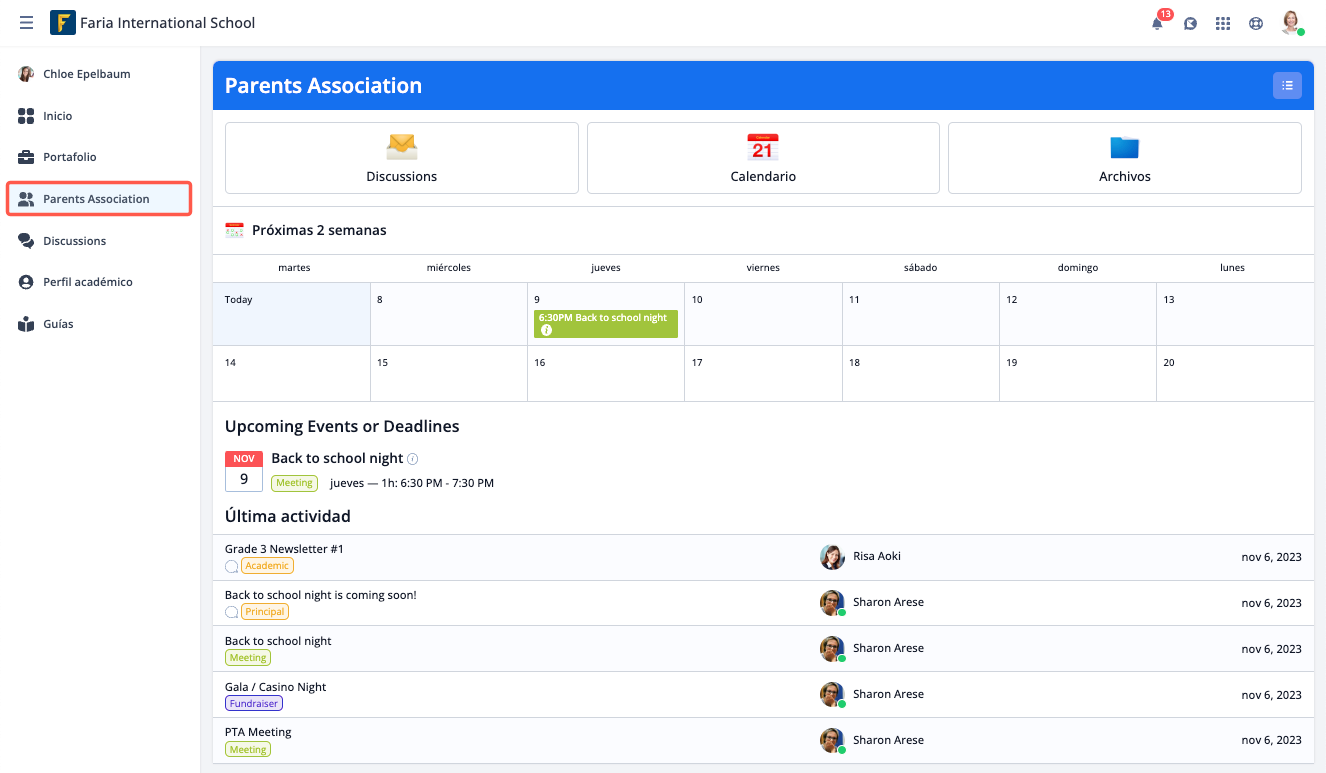The width and height of the screenshot is (1326, 773).
Task: Open the Gala / Casino Night activity
Action: [275, 687]
